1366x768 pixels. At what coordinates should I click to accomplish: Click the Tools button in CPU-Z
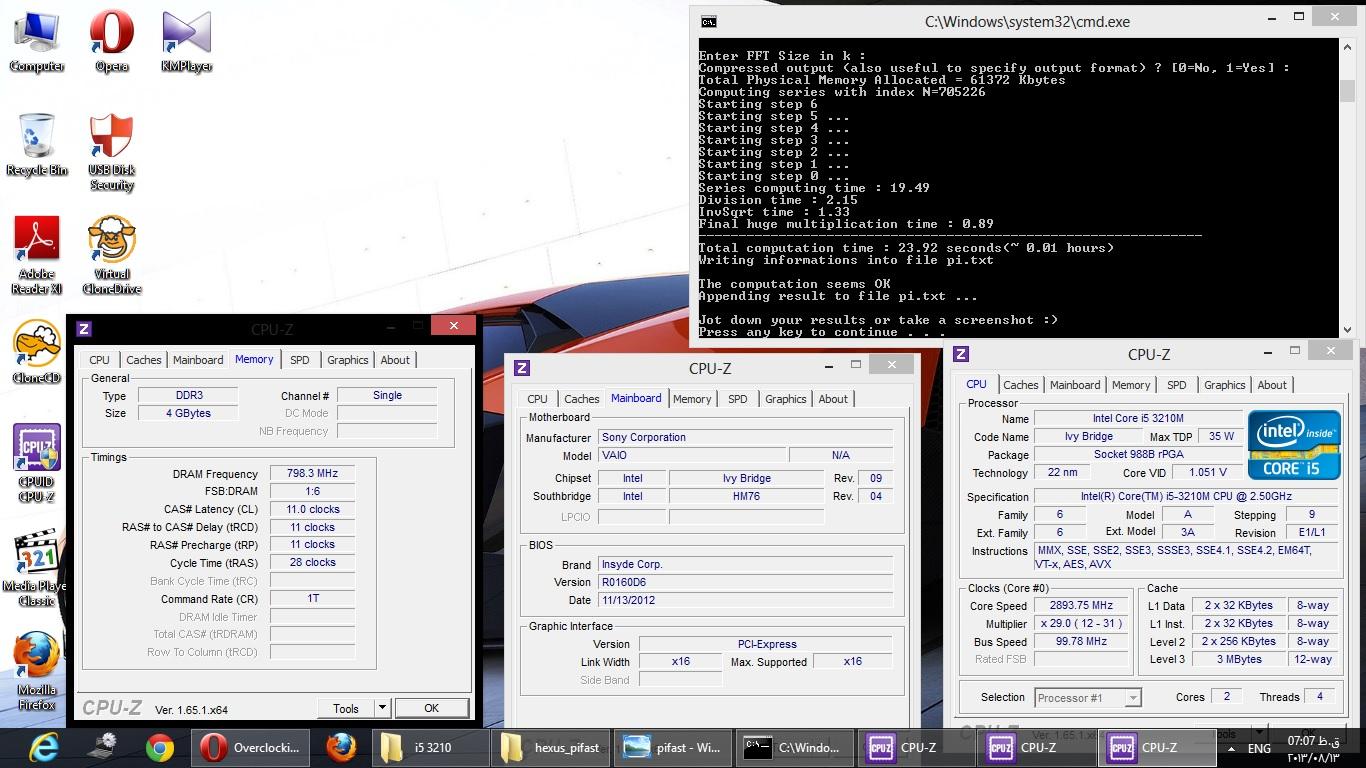[x=346, y=708]
